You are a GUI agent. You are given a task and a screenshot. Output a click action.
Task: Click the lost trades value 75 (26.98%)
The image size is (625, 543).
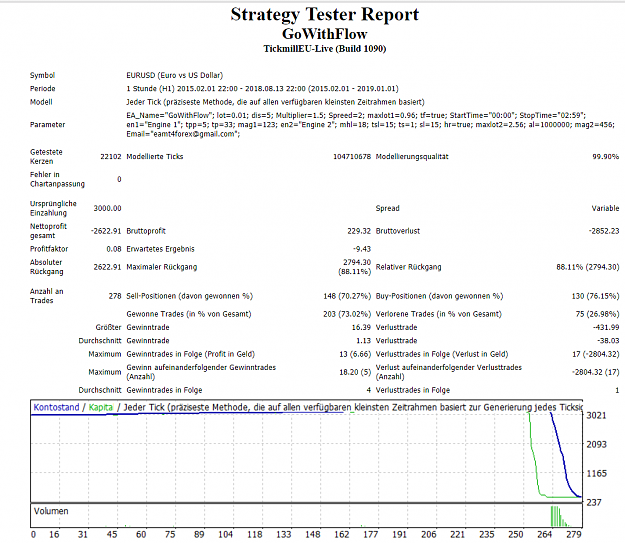pyautogui.click(x=597, y=314)
